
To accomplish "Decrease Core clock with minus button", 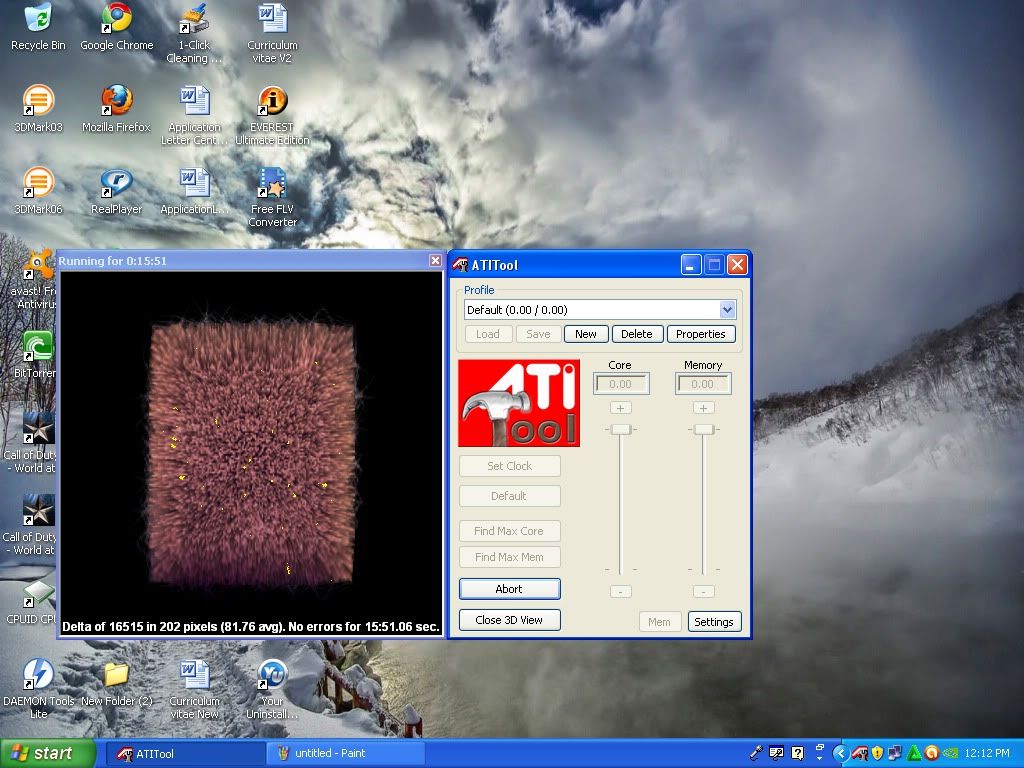I will [x=620, y=592].
